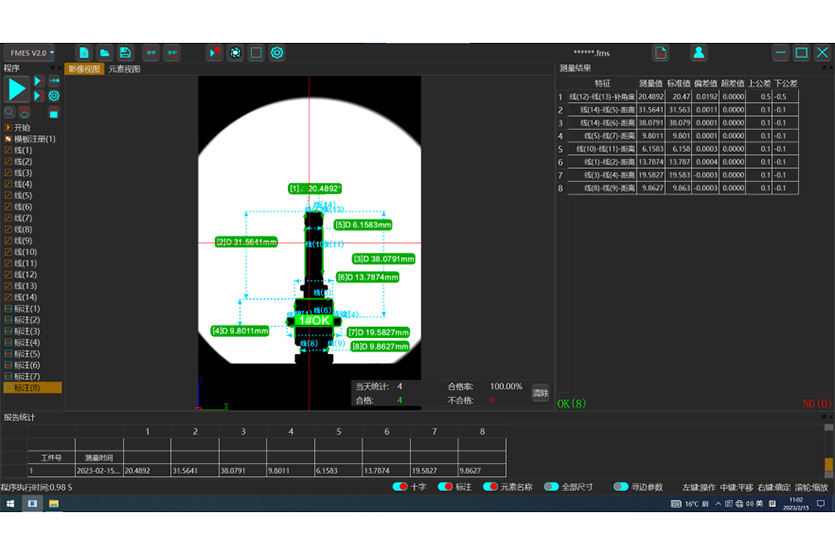Switch to the 元素视图 tab

click(125, 70)
